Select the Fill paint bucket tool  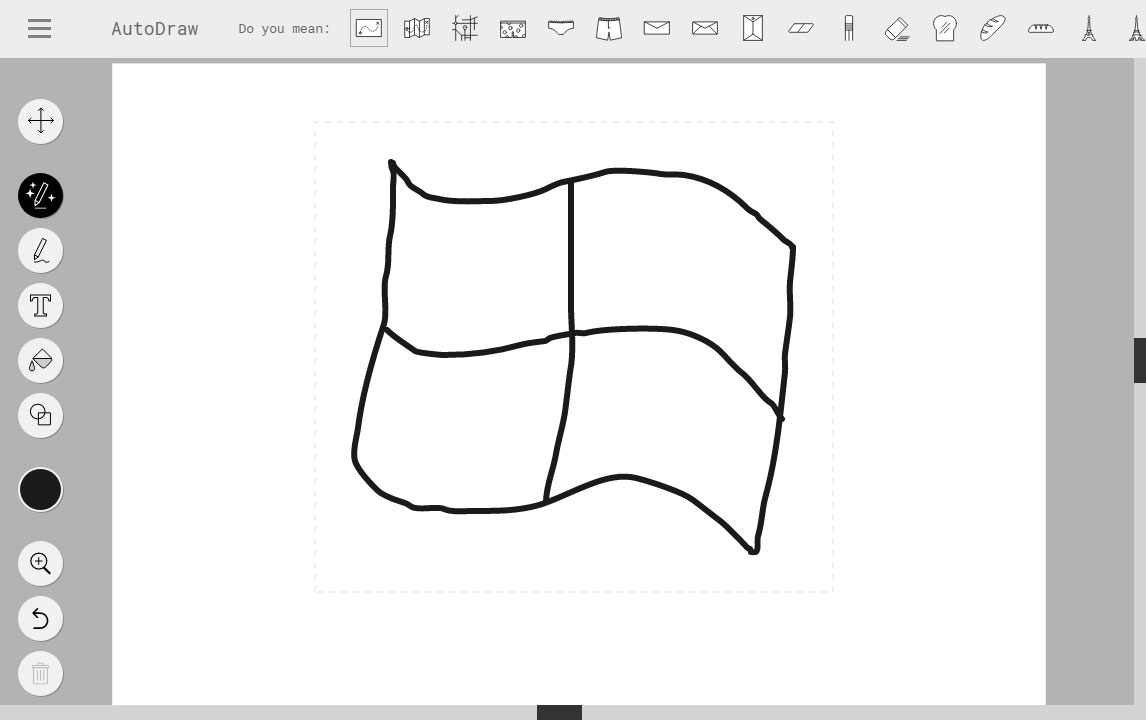[x=40, y=360]
